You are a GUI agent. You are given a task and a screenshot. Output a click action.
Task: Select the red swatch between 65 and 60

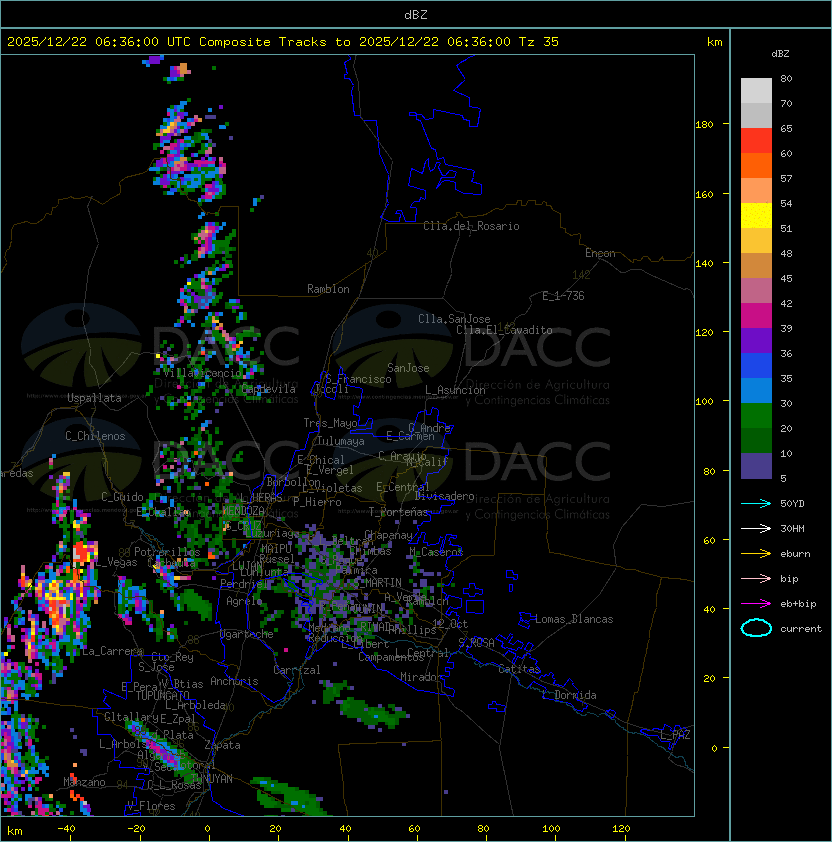(756, 141)
